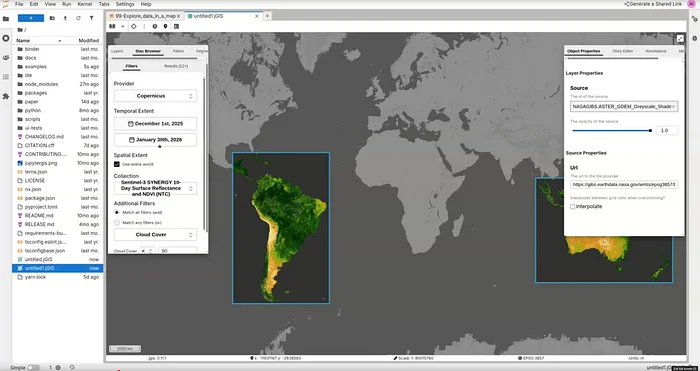Click the blue New Launcher plus button
700x371 pixels.
pyautogui.click(x=31, y=18)
